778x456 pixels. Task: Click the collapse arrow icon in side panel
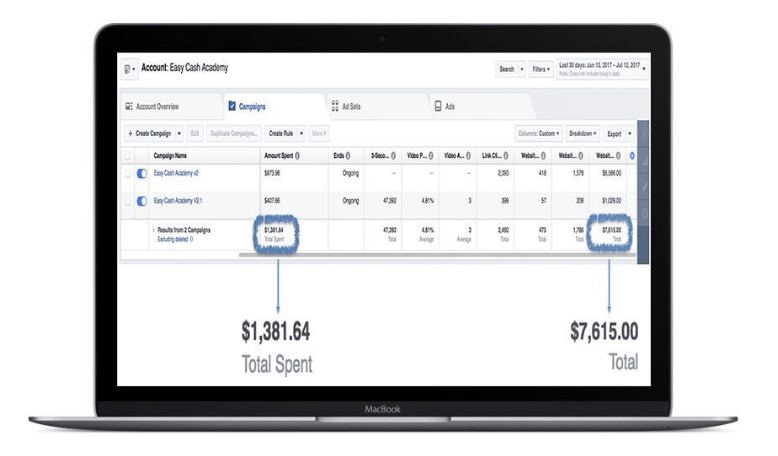644,134
